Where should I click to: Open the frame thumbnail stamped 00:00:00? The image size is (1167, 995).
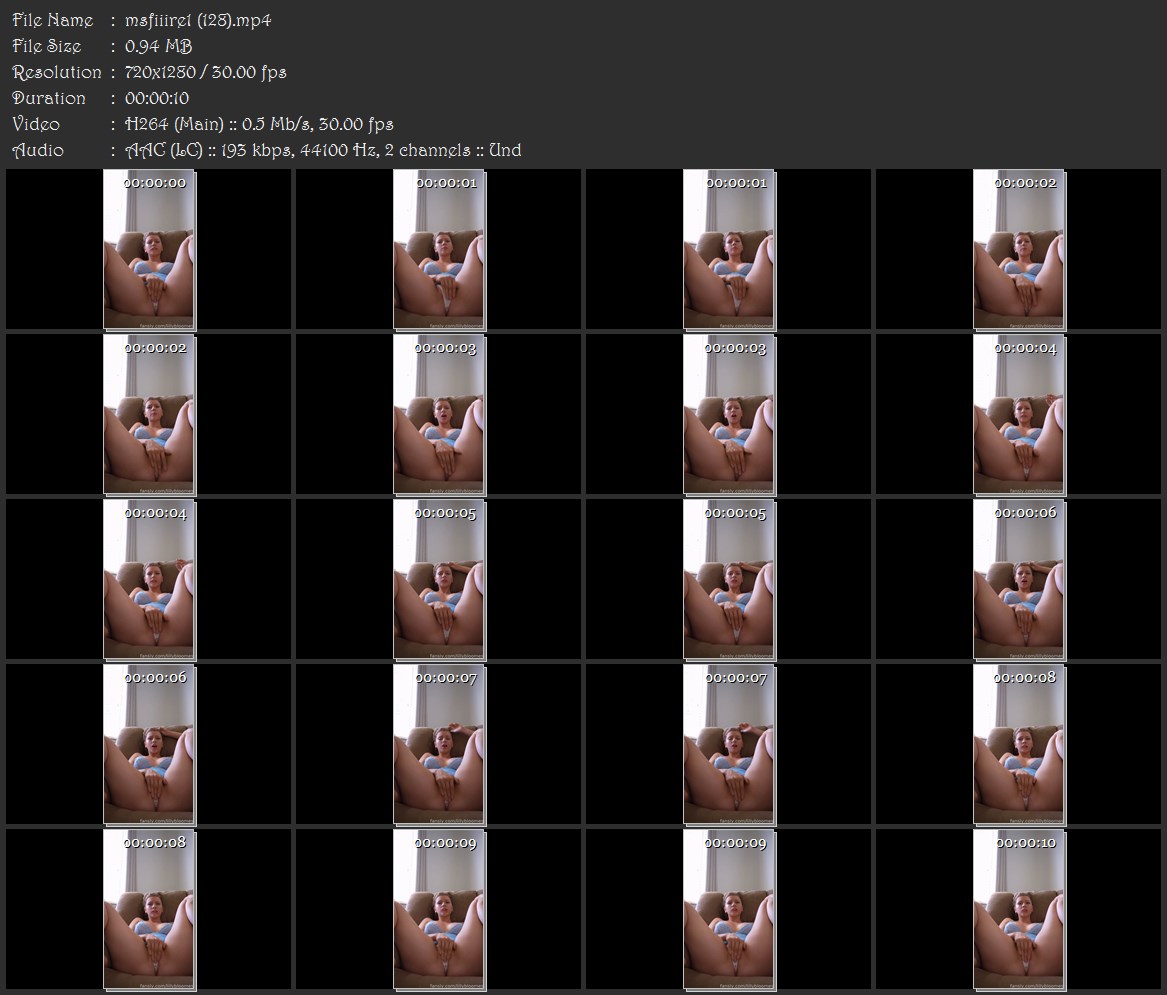coord(149,249)
